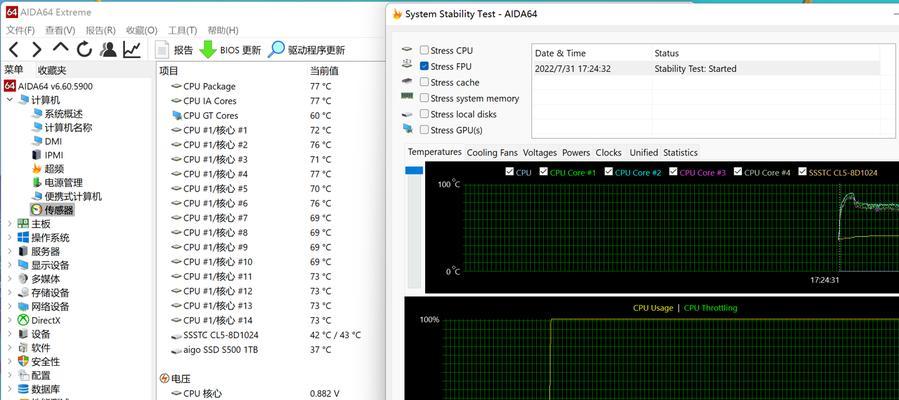
Task: Click the DirectX Xbox icon
Action: coord(23,320)
